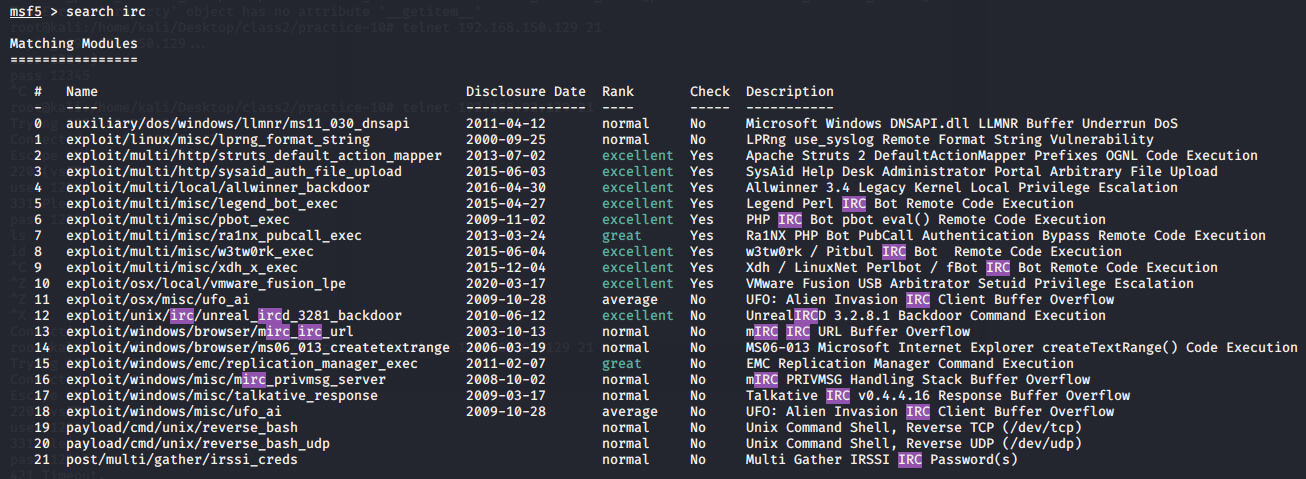This screenshot has width=1306, height=479.
Task: Click the Xdh / LinuxNet Perlbot description
Action: coord(982,268)
